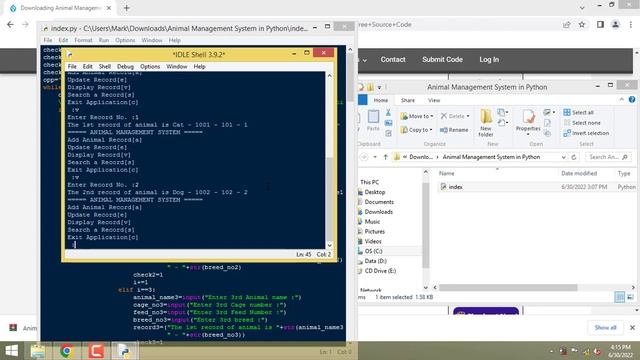The width and height of the screenshot is (640, 360).
Task: Close Chrome downloads bar
Action: 632,328
